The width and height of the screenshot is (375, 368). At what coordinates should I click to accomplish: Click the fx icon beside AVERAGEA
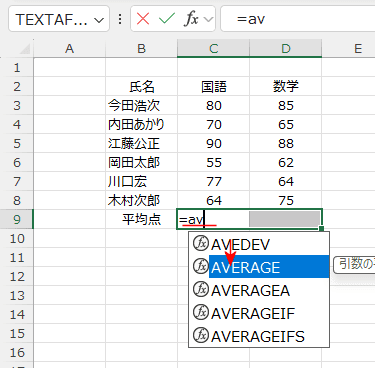(201, 289)
